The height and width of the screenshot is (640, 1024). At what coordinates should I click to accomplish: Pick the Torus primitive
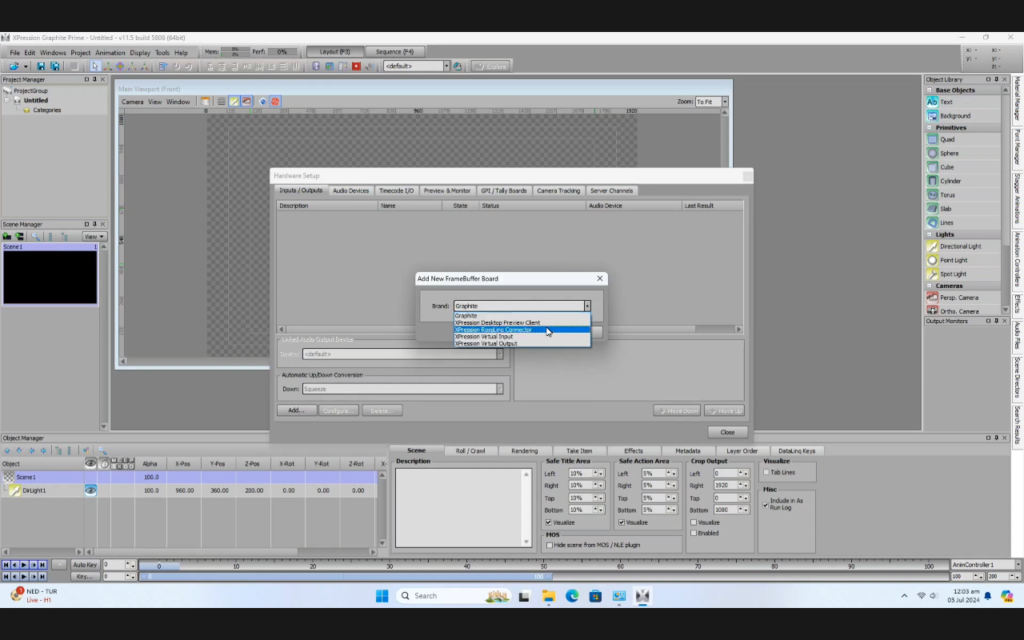(x=947, y=195)
